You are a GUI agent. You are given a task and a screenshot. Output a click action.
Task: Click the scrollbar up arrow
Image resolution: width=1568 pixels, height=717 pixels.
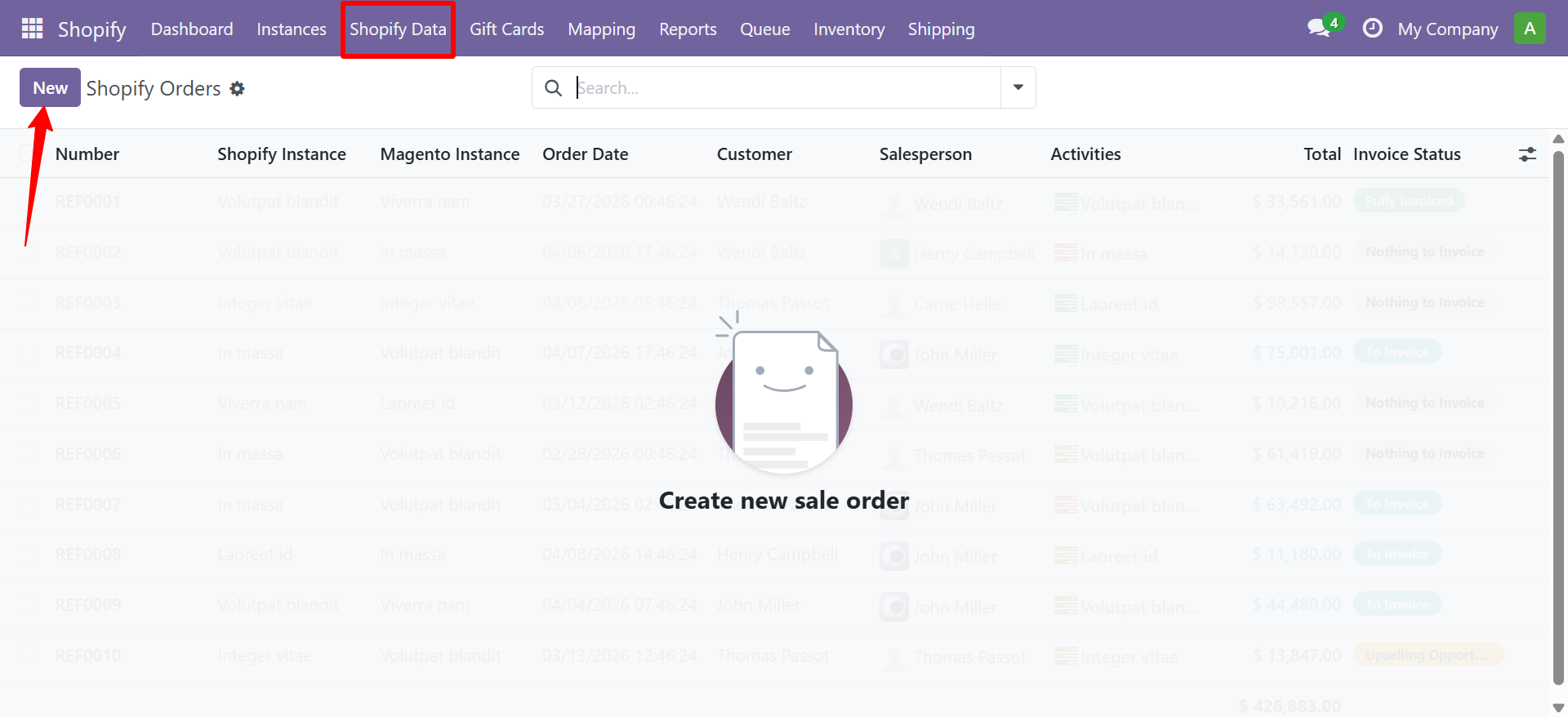click(1558, 139)
